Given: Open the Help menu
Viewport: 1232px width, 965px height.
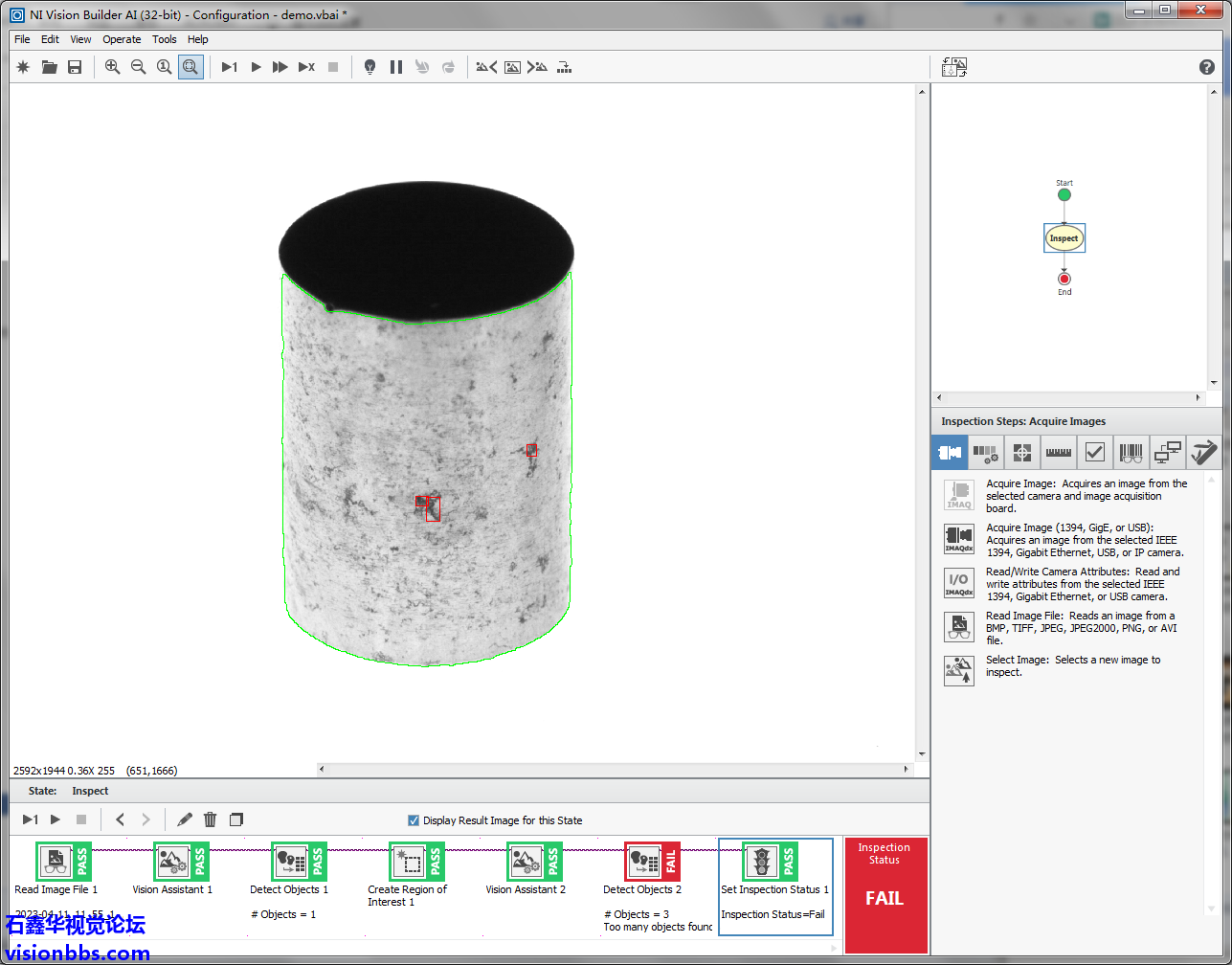Looking at the screenshot, I should (x=198, y=39).
